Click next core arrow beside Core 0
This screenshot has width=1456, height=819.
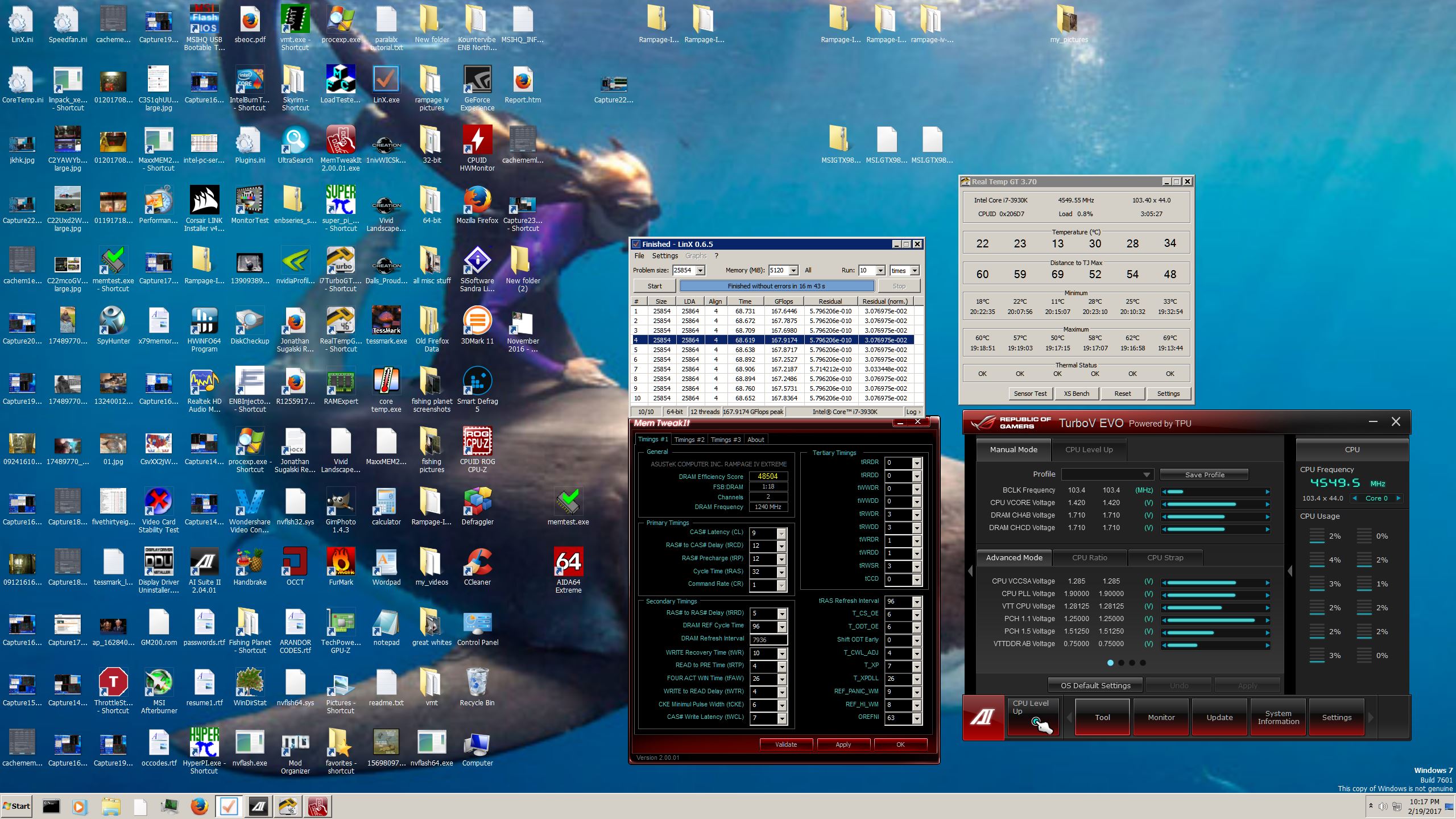tap(1398, 498)
